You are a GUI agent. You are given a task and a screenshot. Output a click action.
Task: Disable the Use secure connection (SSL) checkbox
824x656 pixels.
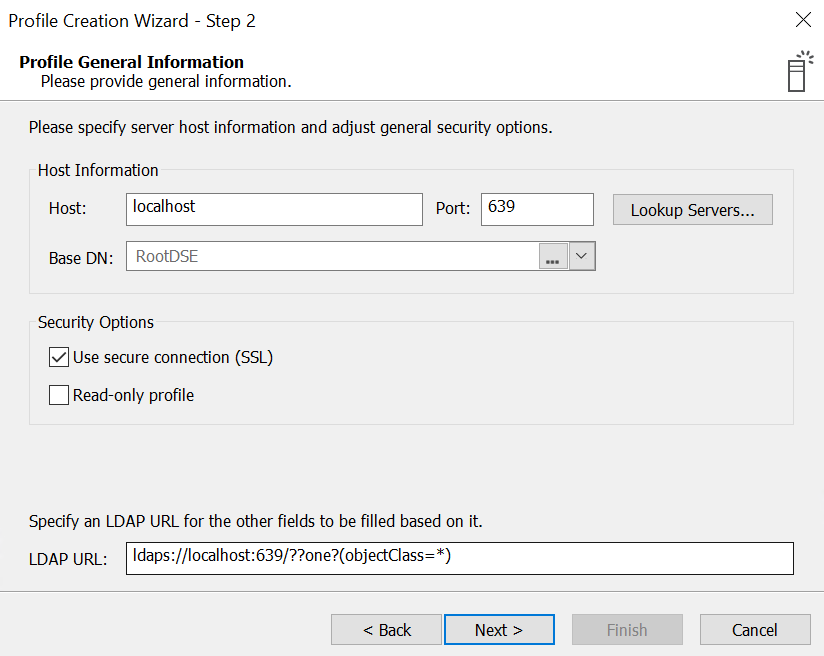[59, 357]
